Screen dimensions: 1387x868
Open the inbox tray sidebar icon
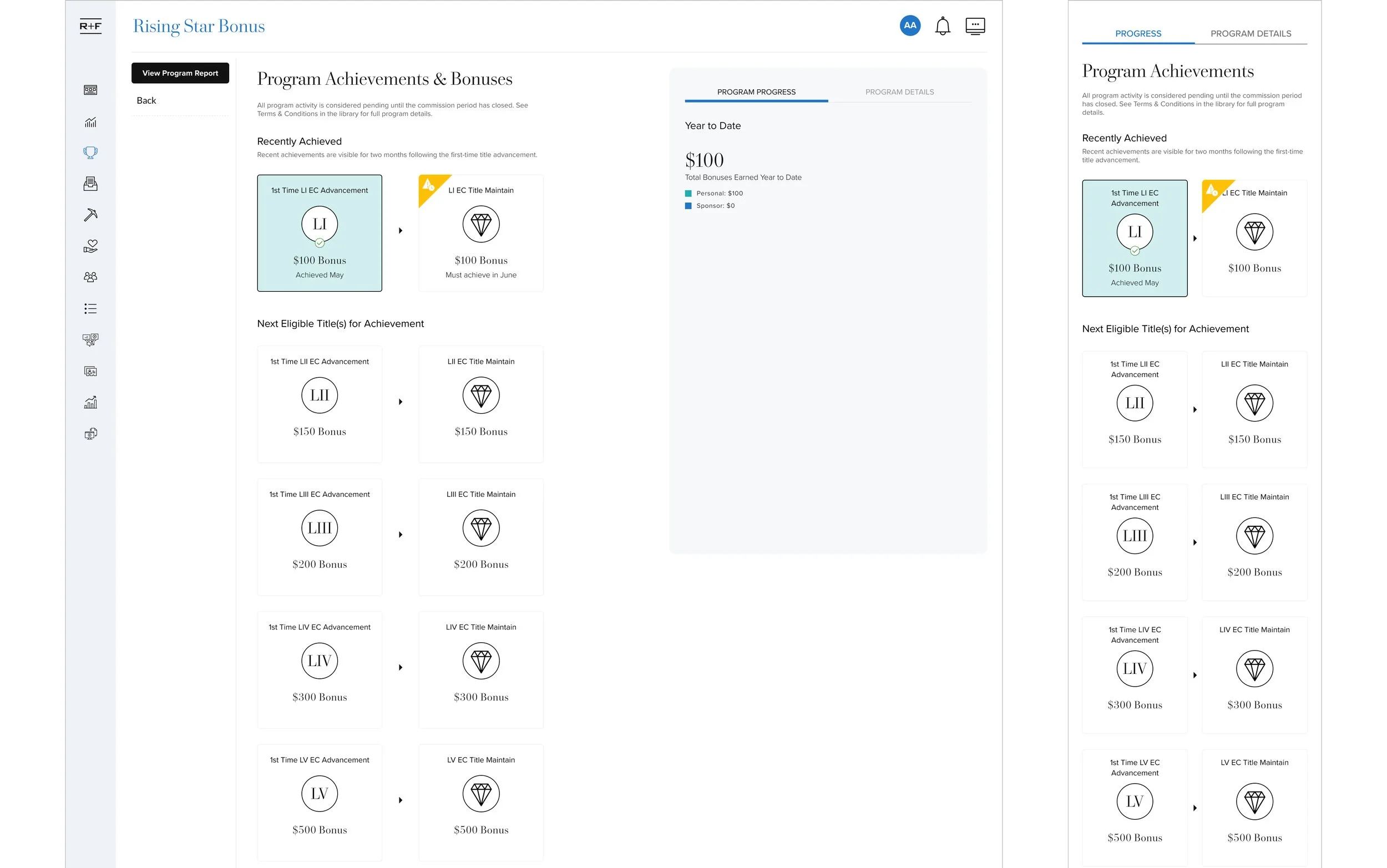coord(90,184)
